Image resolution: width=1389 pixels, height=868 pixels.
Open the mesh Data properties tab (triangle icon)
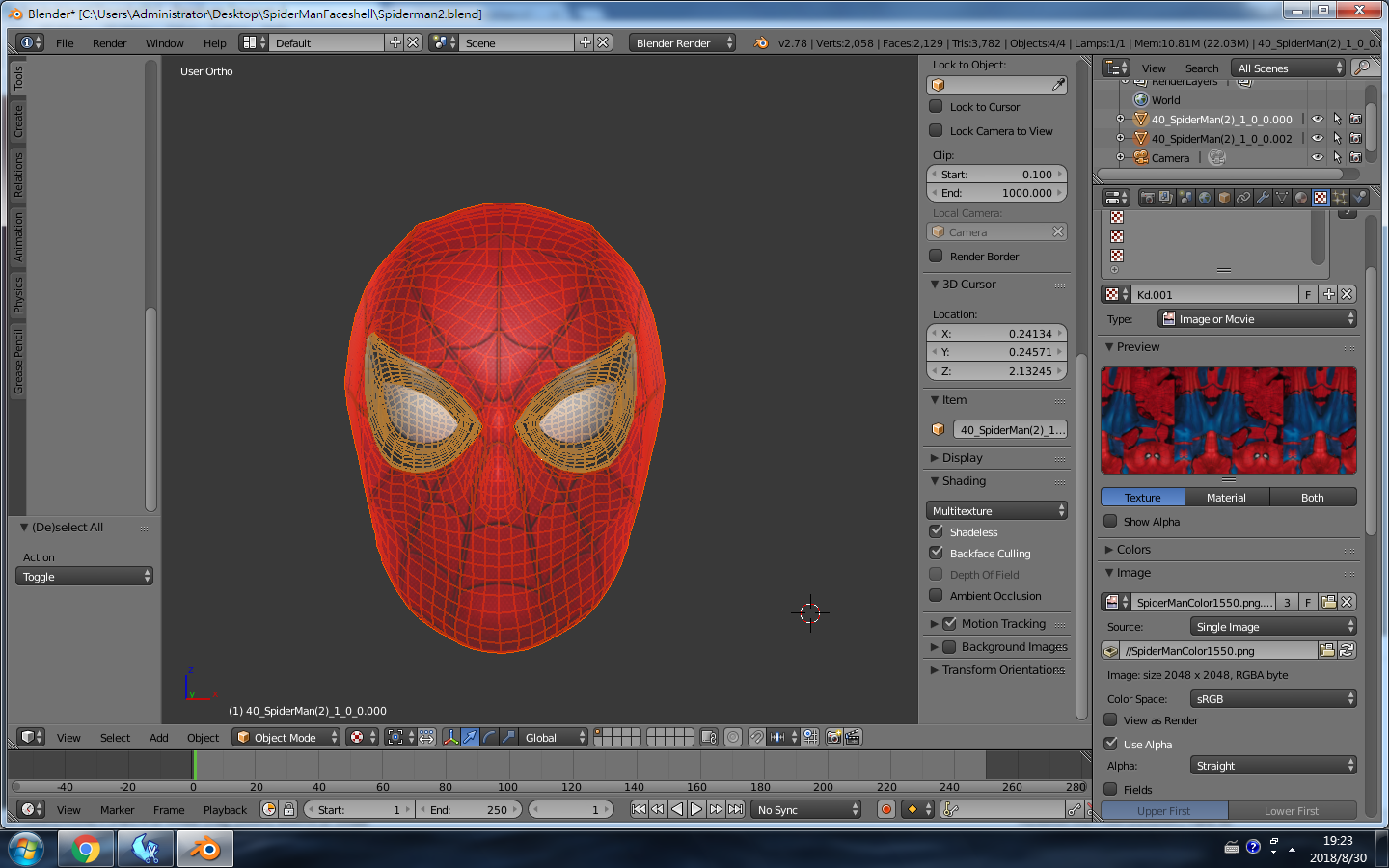pyautogui.click(x=1282, y=198)
